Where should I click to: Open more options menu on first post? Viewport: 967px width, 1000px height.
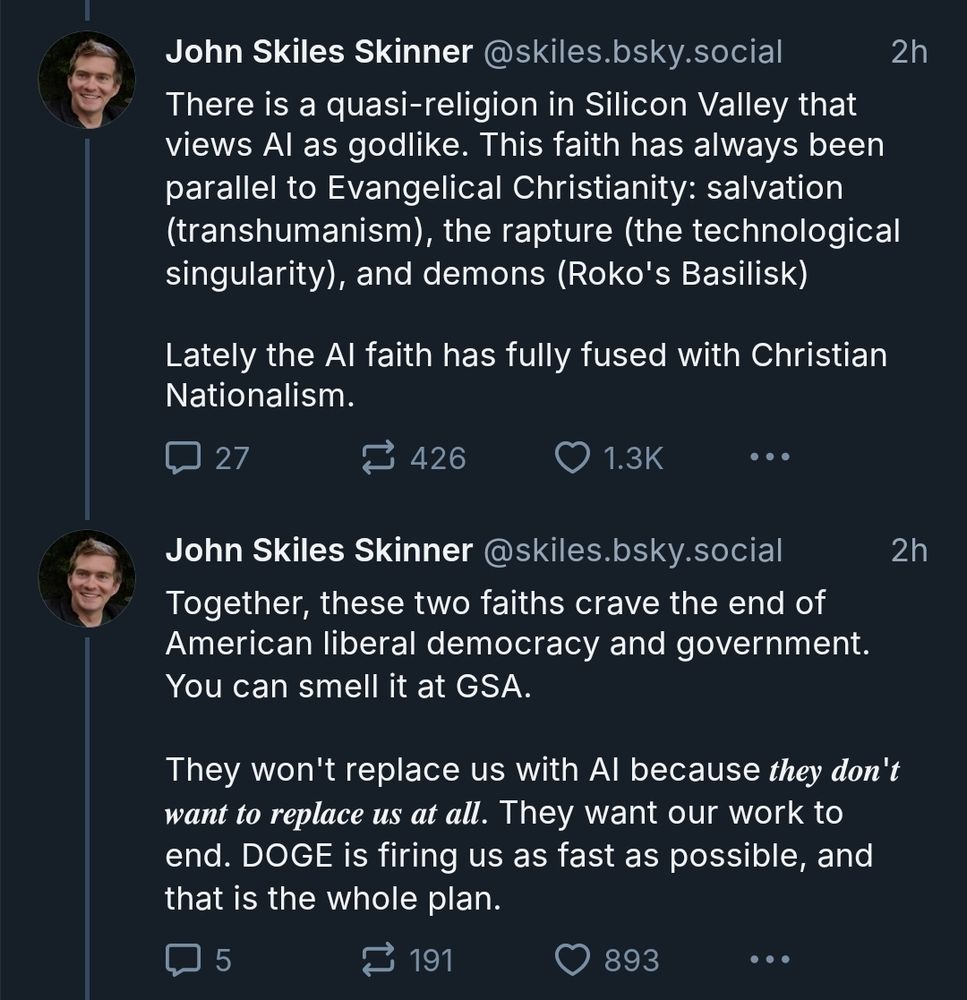[x=769, y=458]
